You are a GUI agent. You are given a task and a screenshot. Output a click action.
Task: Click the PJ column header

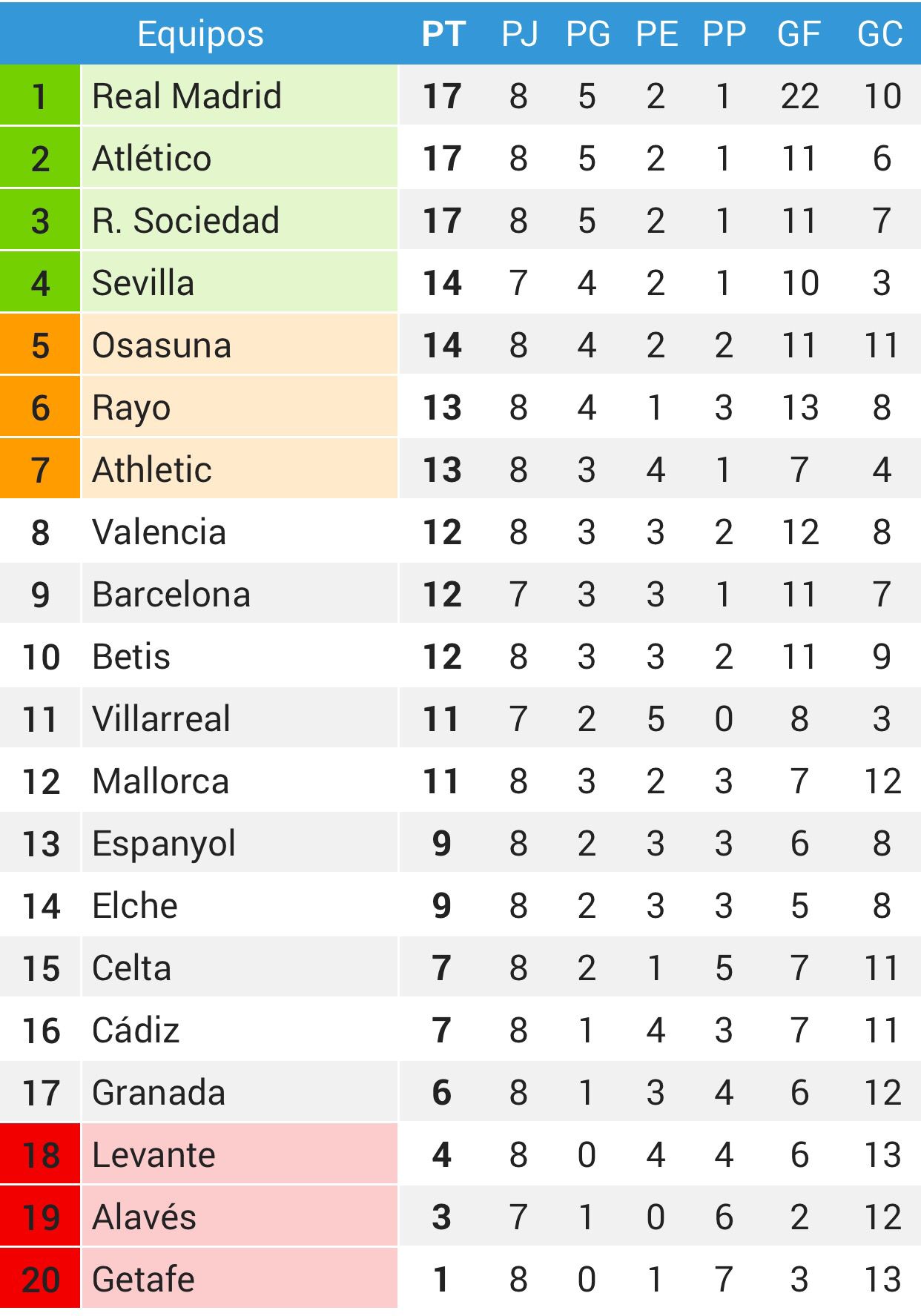coord(519,34)
